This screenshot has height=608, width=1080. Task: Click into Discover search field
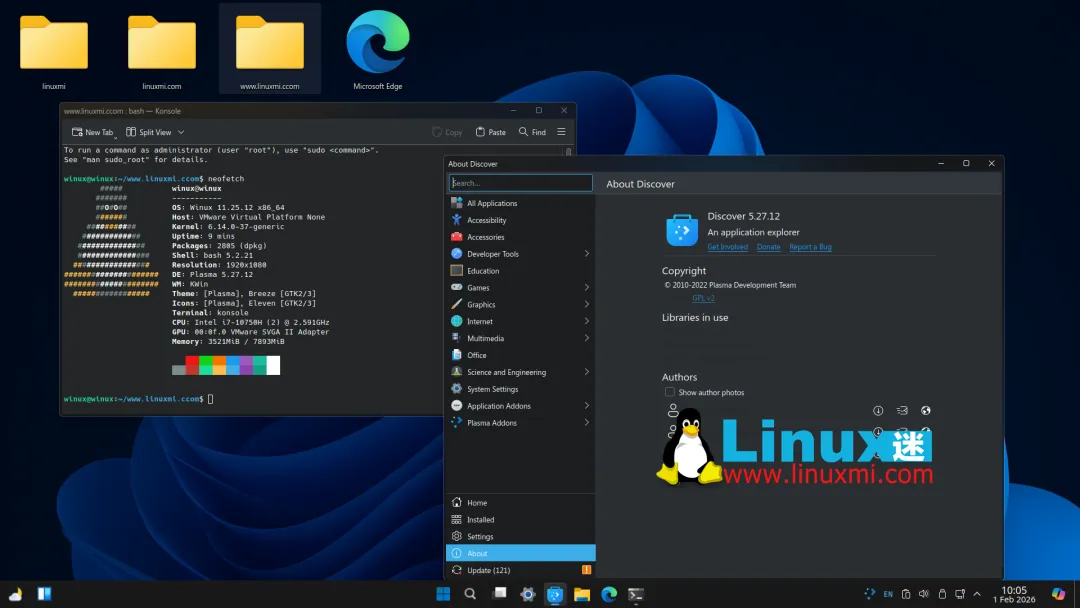pyautogui.click(x=521, y=183)
